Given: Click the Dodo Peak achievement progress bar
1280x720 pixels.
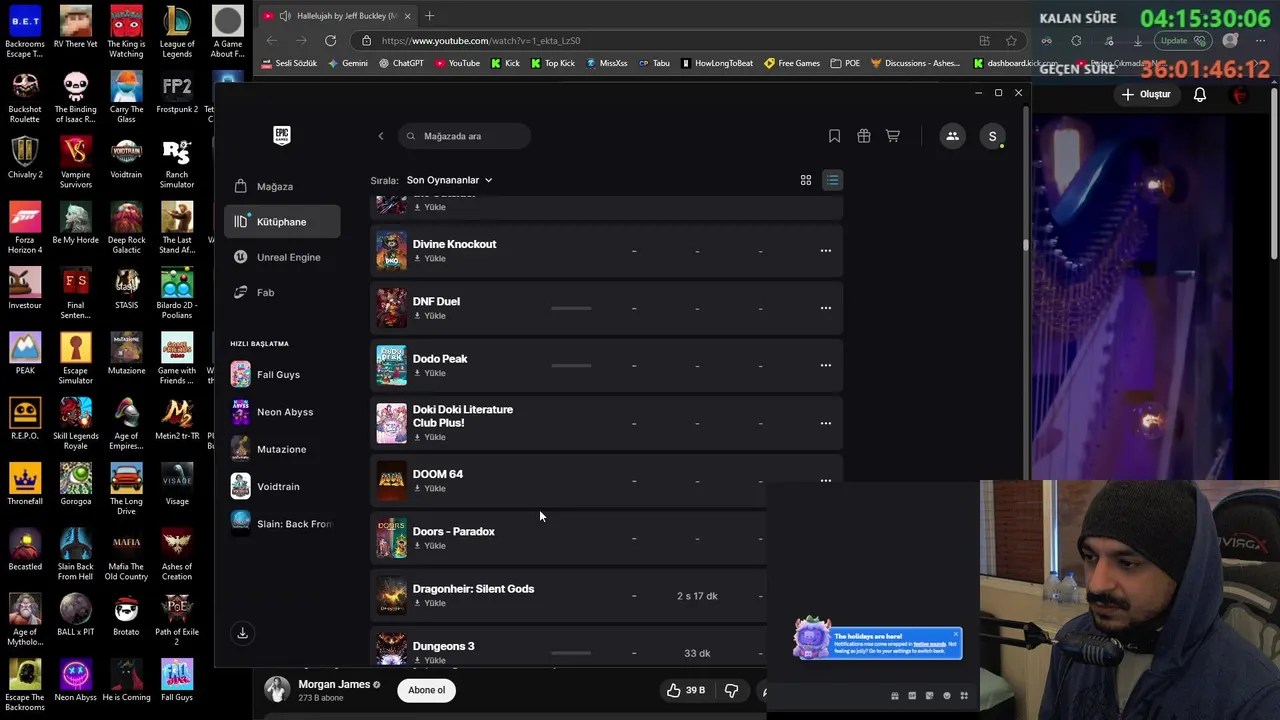Looking at the screenshot, I should (571, 365).
